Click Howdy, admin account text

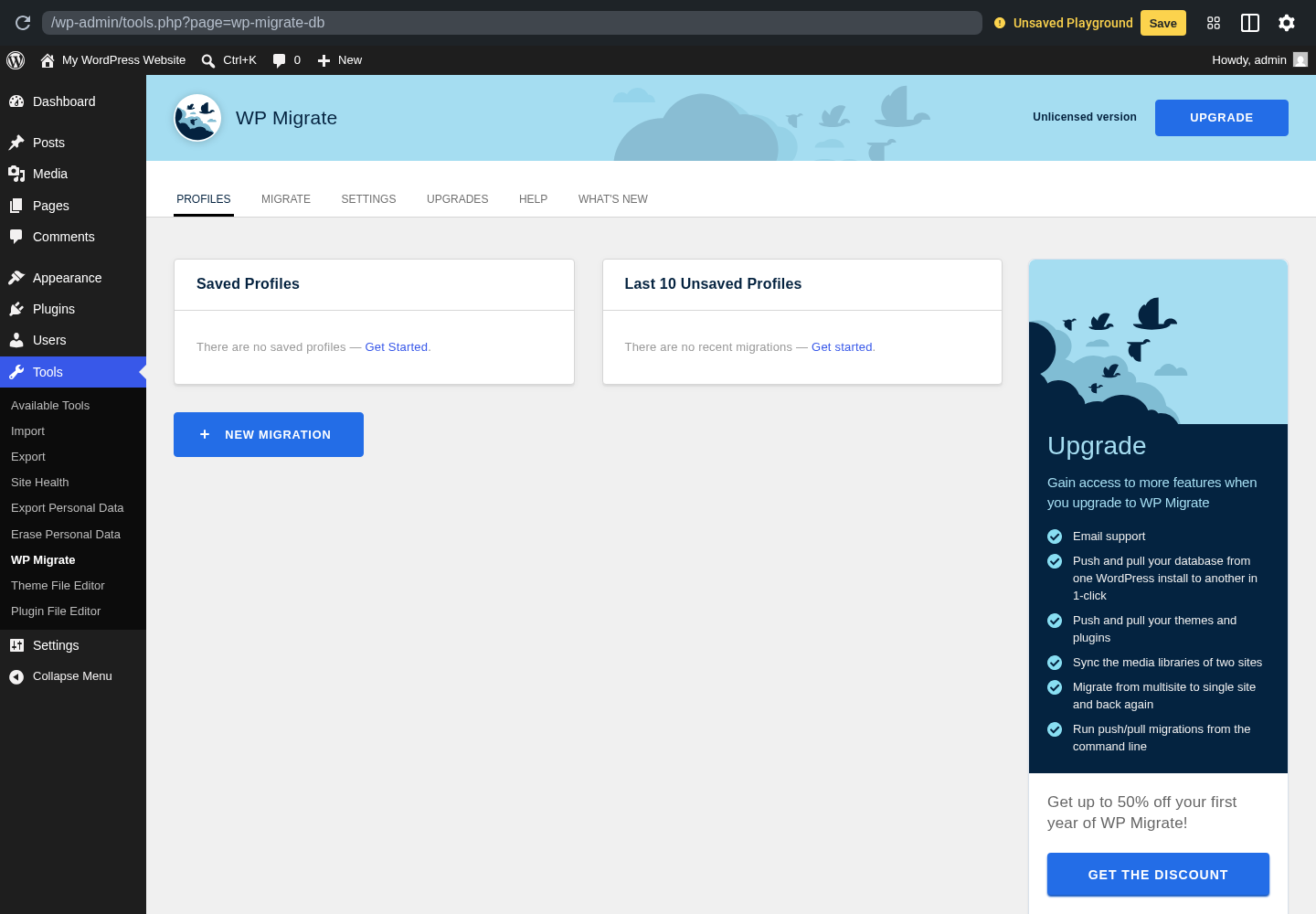(x=1249, y=60)
